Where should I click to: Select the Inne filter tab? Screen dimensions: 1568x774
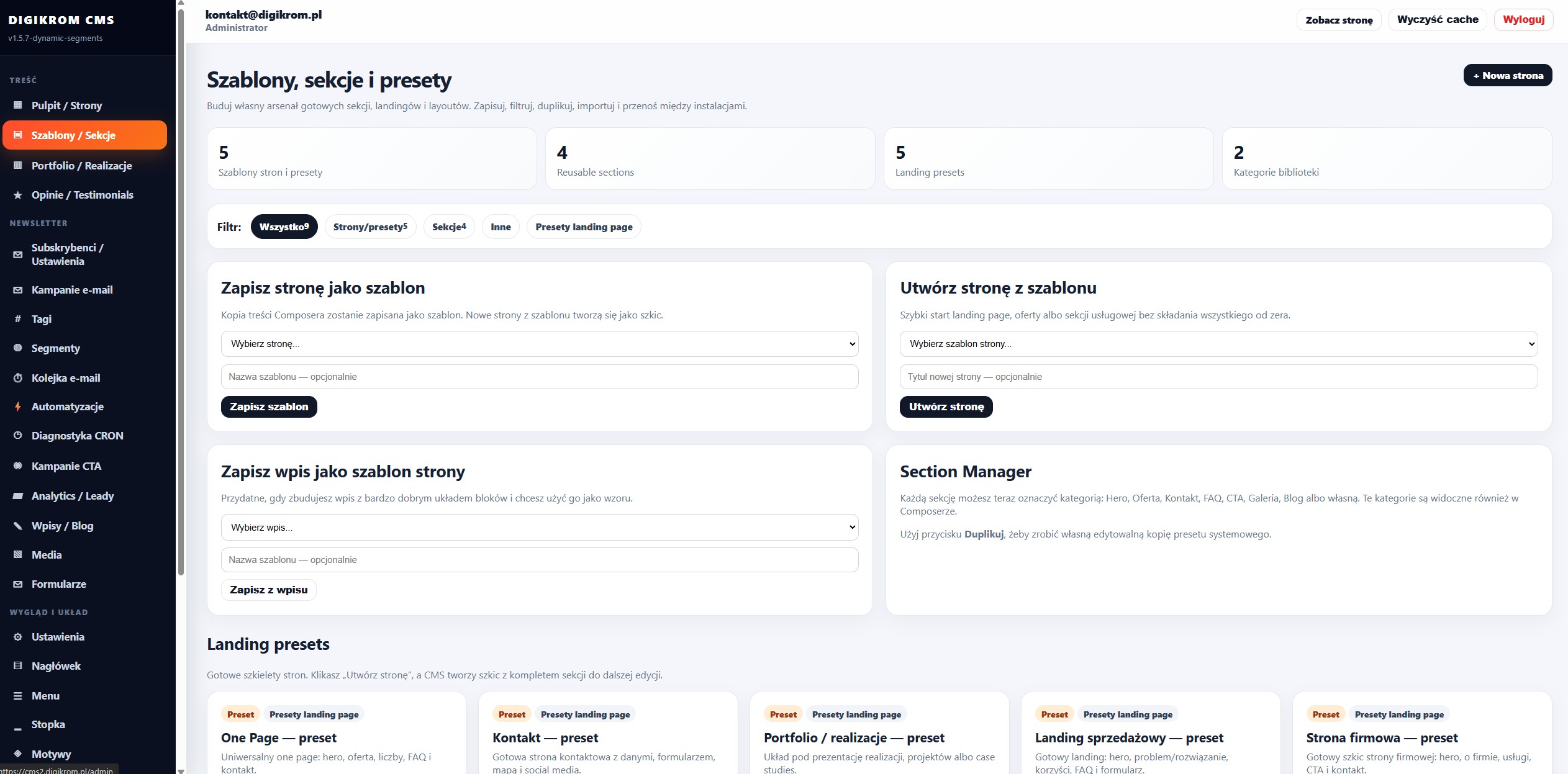point(501,227)
